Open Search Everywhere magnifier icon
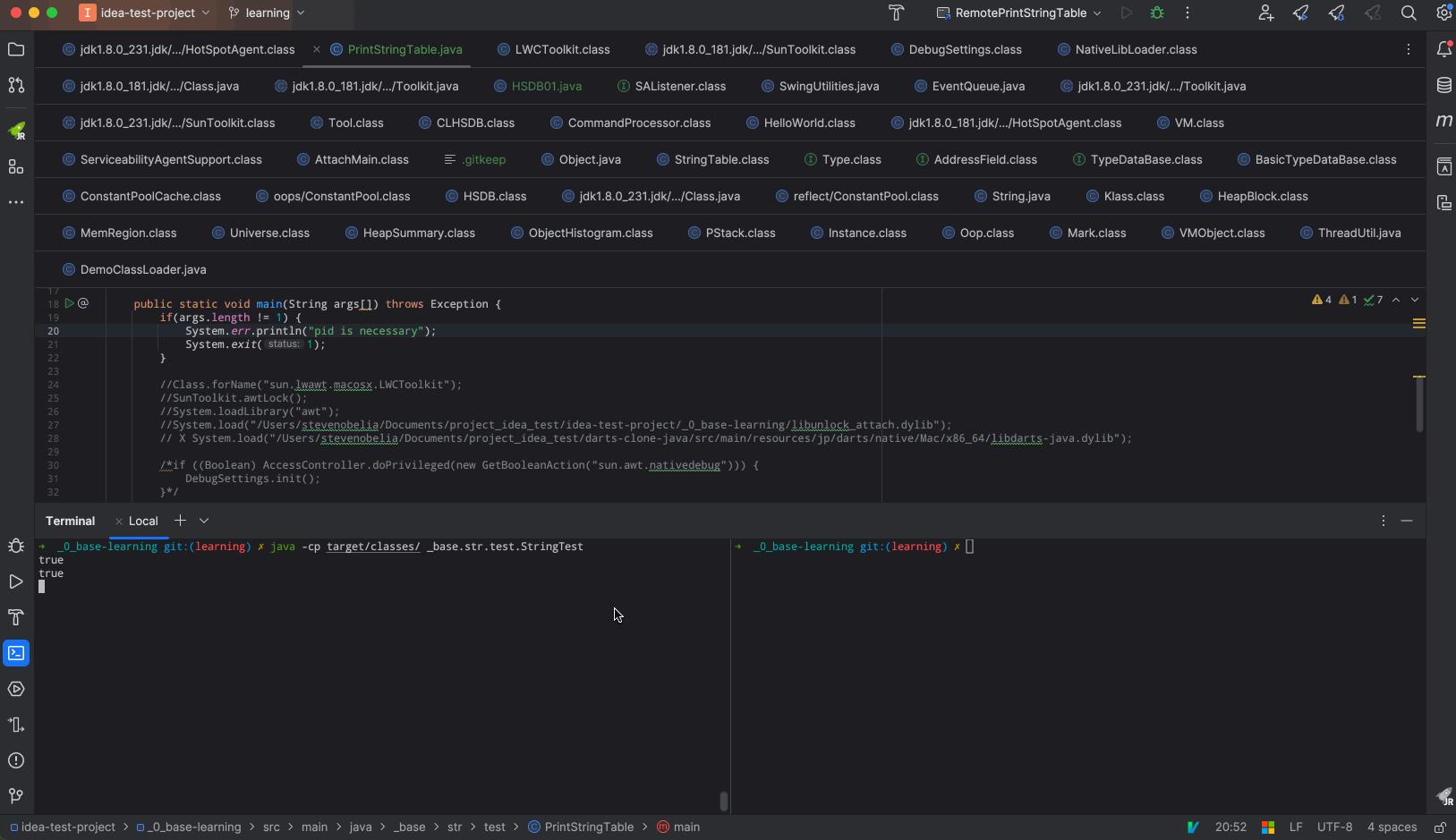1456x840 pixels. [x=1409, y=13]
